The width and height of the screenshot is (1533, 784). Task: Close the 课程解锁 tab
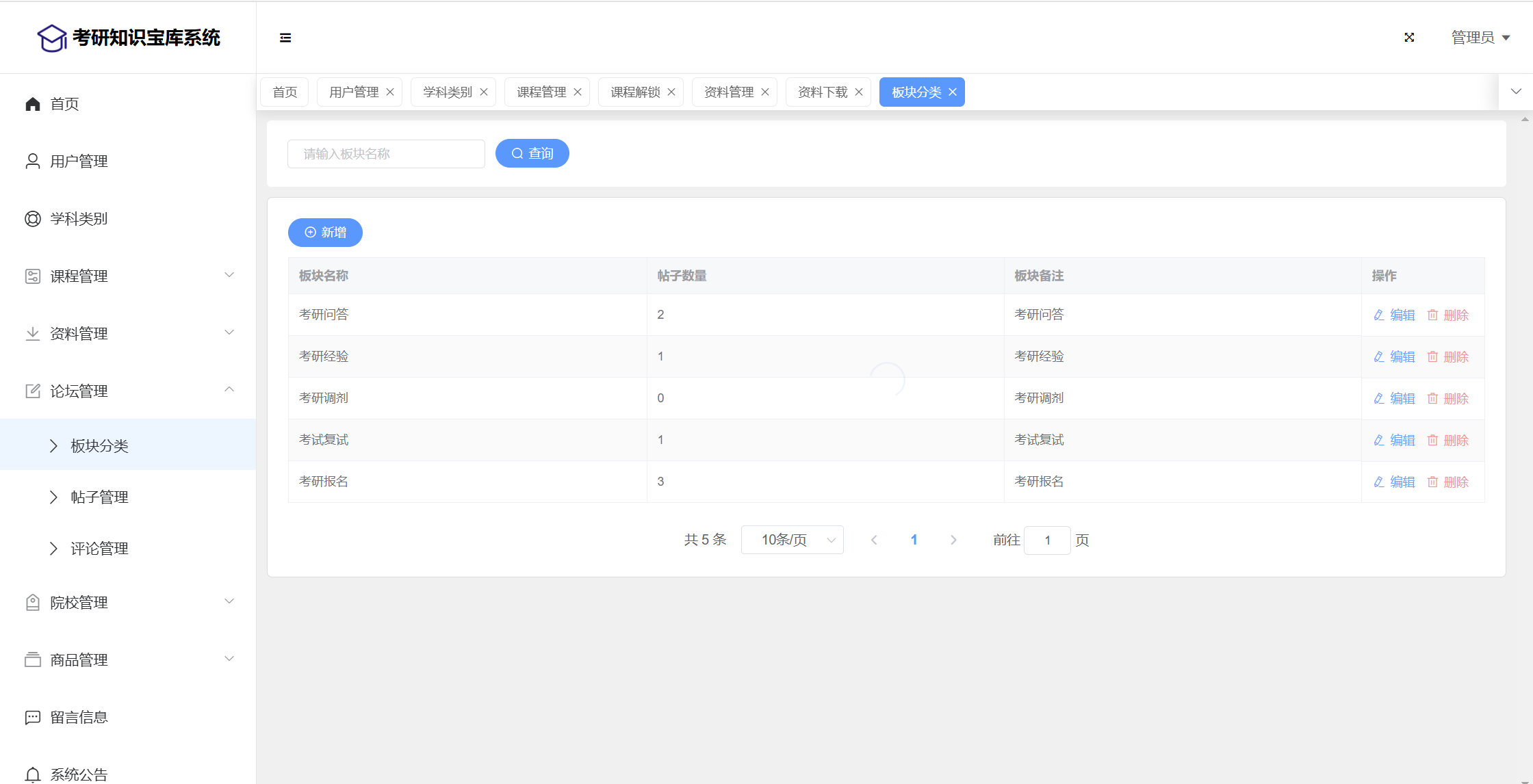point(671,92)
